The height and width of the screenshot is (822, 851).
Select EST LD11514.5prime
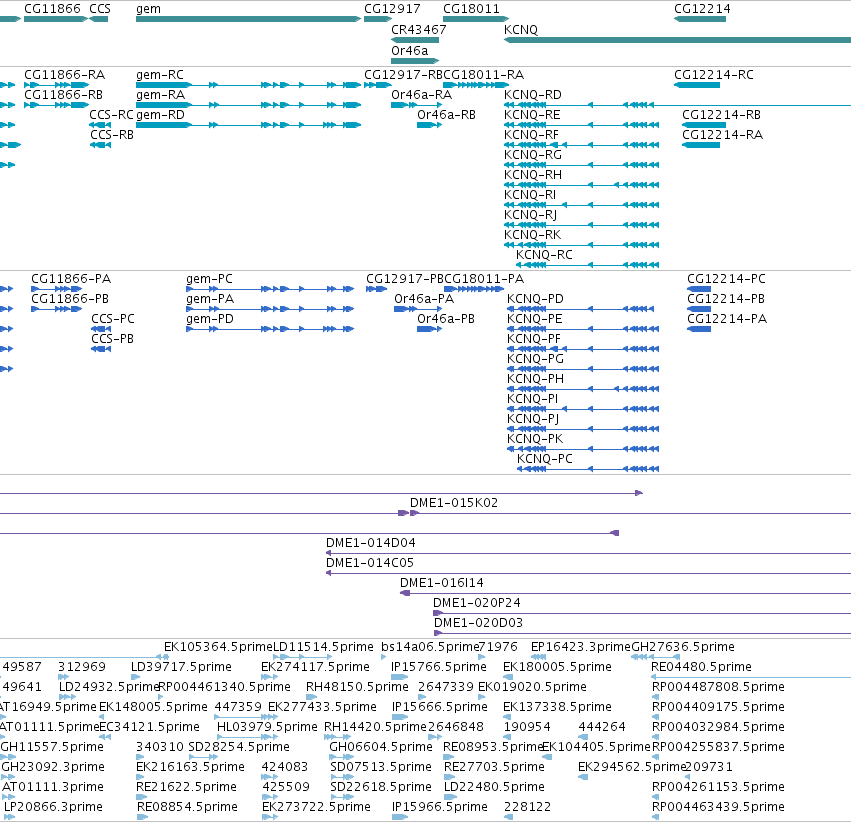(x=302, y=657)
